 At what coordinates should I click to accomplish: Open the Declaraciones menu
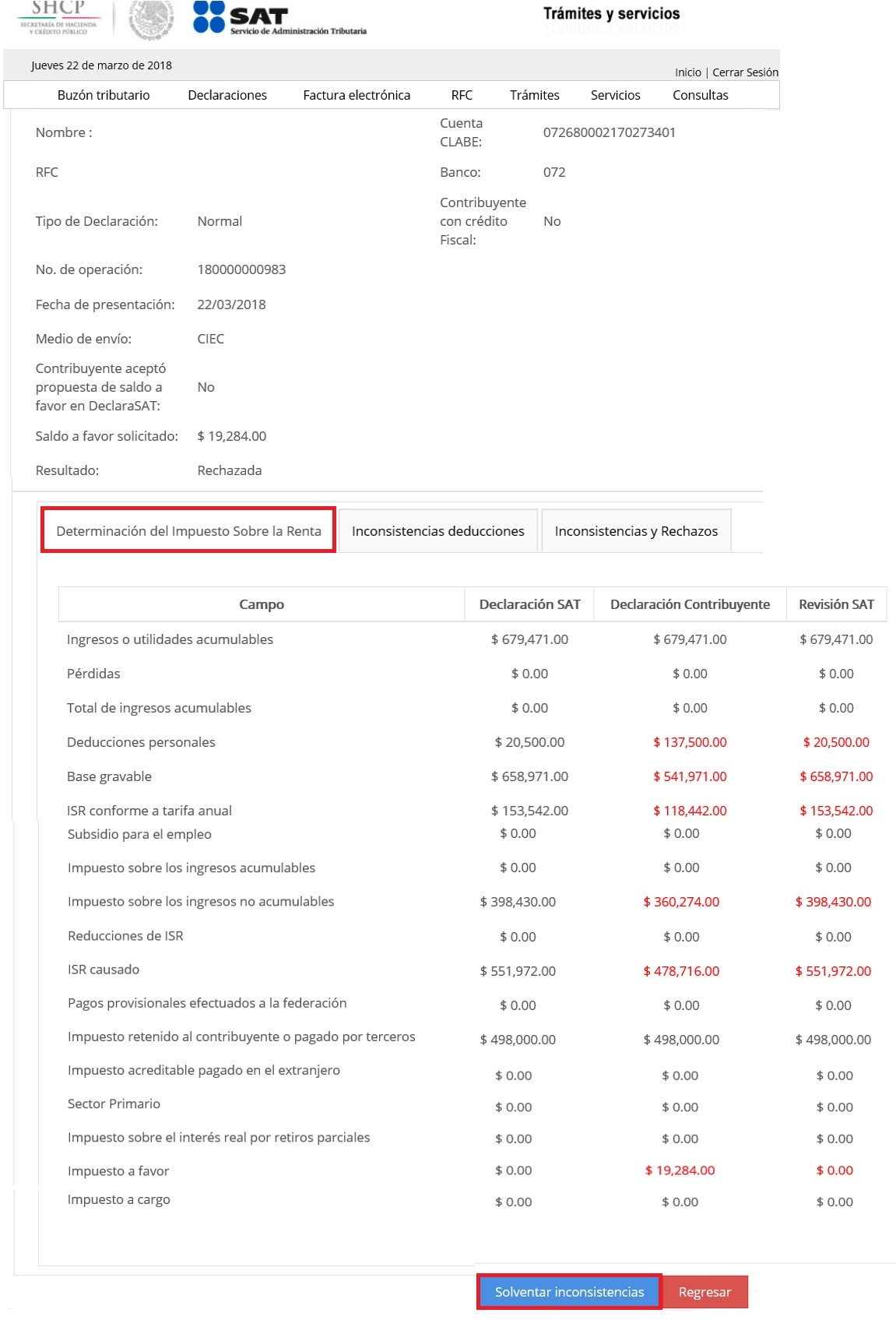click(x=227, y=95)
